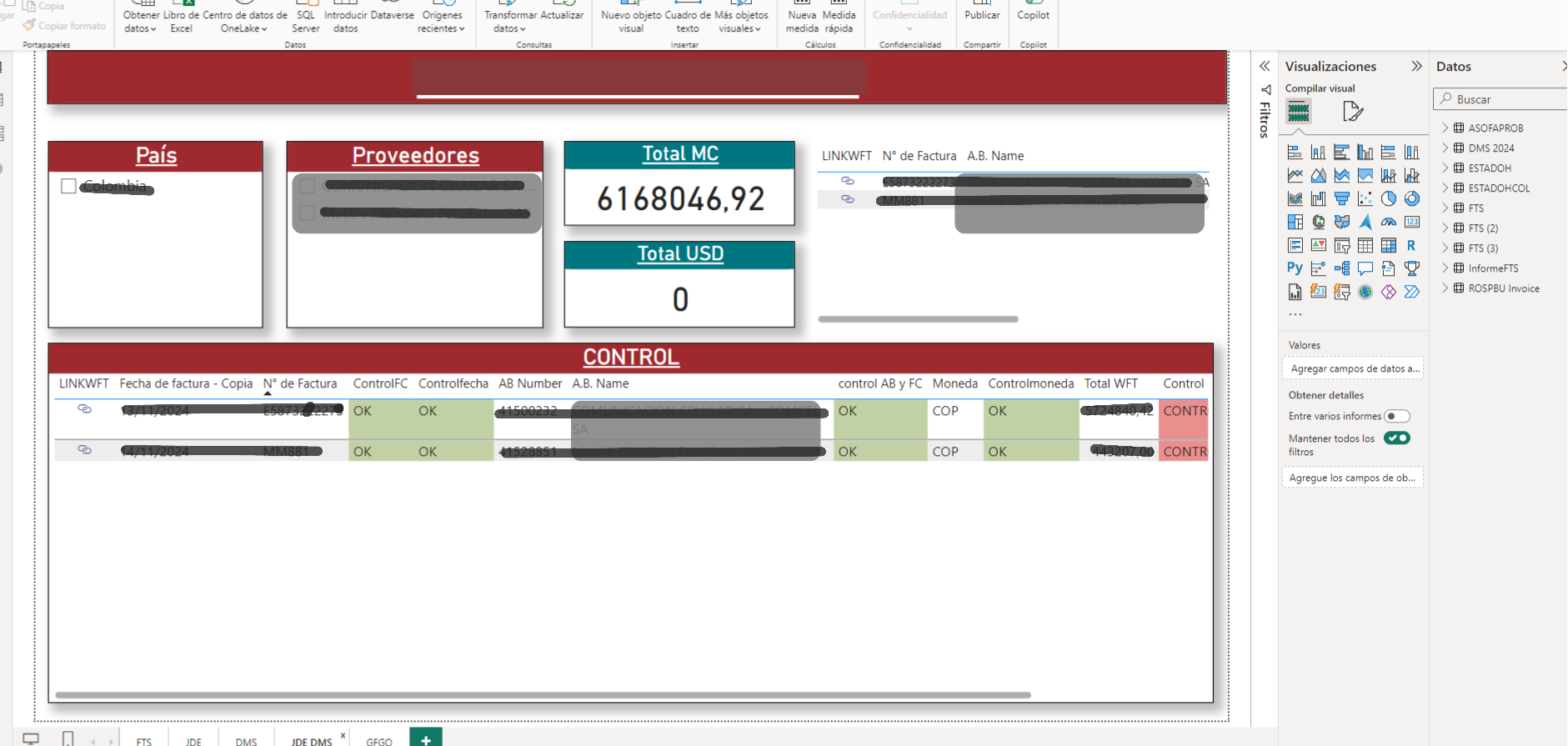
Task: Click the Buscar field in Datos
Action: 1501,99
